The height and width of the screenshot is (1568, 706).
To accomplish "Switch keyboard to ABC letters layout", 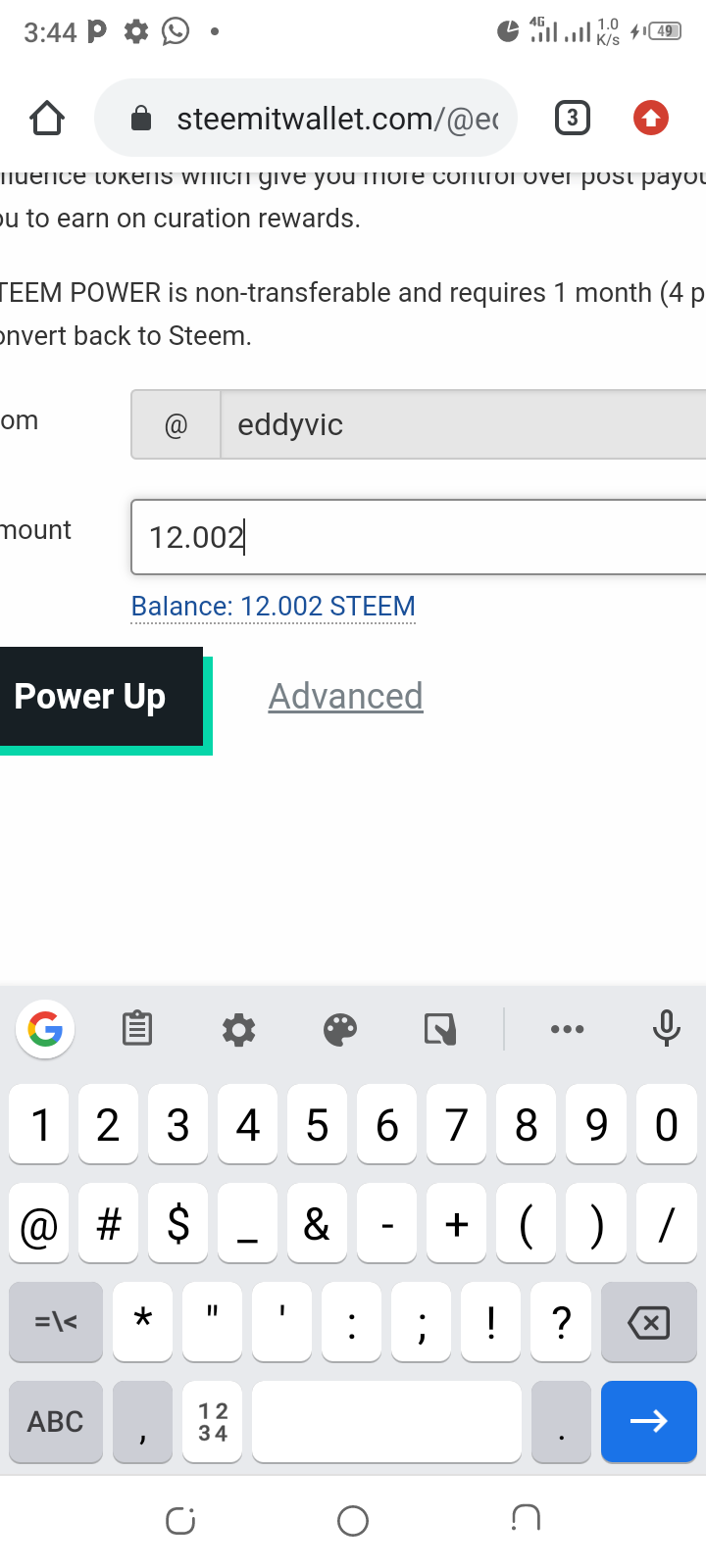I will click(56, 1422).
